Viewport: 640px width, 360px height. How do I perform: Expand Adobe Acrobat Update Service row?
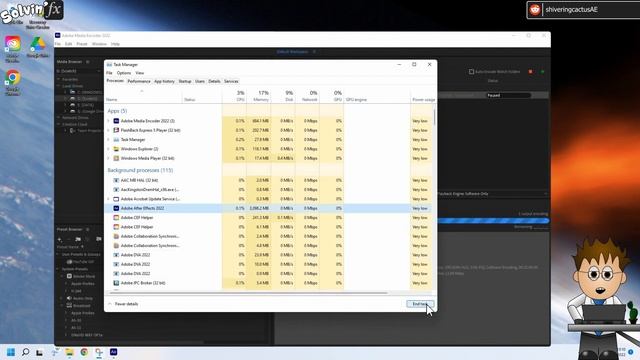(x=108, y=199)
